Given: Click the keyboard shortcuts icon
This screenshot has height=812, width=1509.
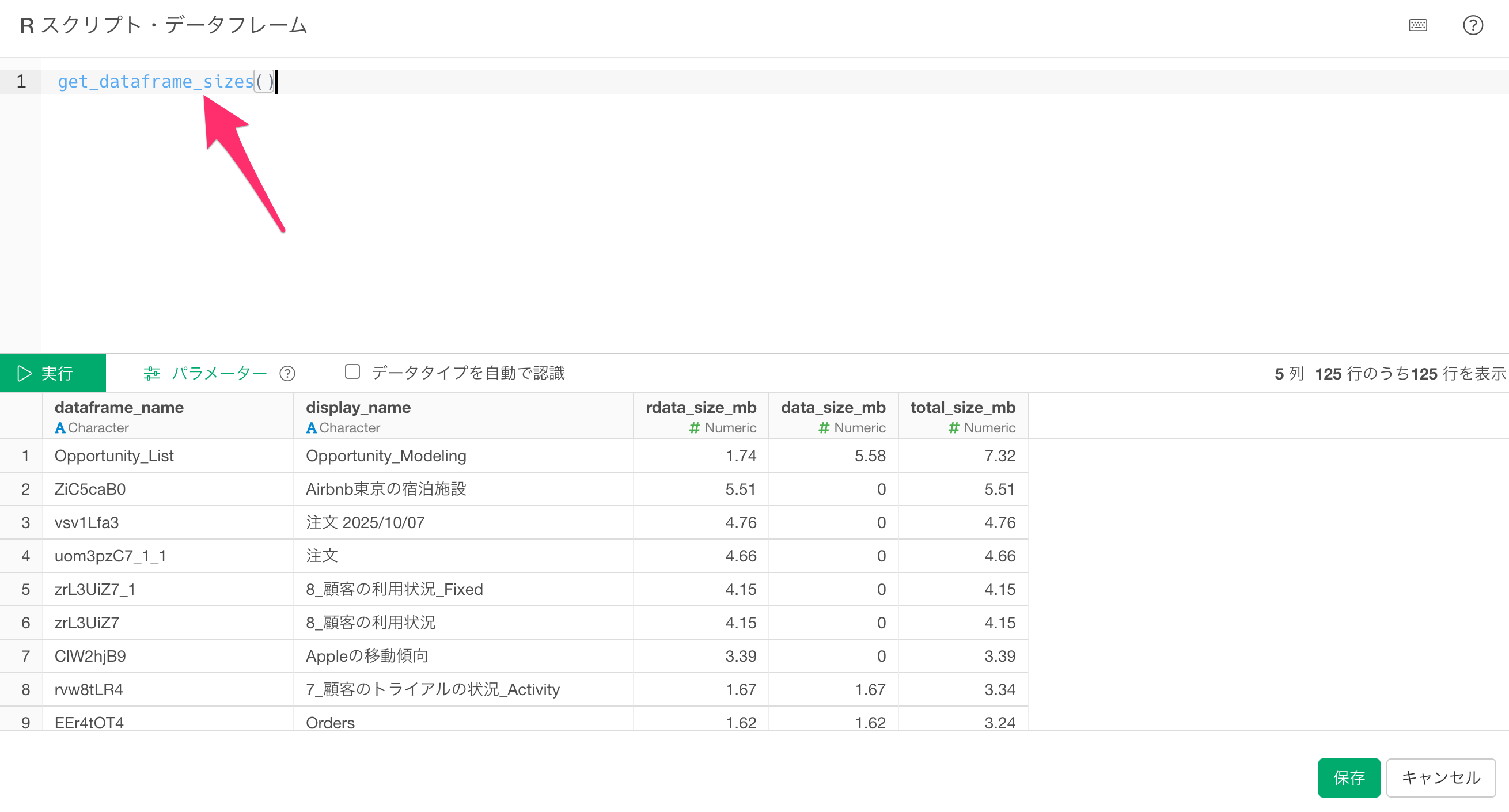Looking at the screenshot, I should pos(1417,25).
